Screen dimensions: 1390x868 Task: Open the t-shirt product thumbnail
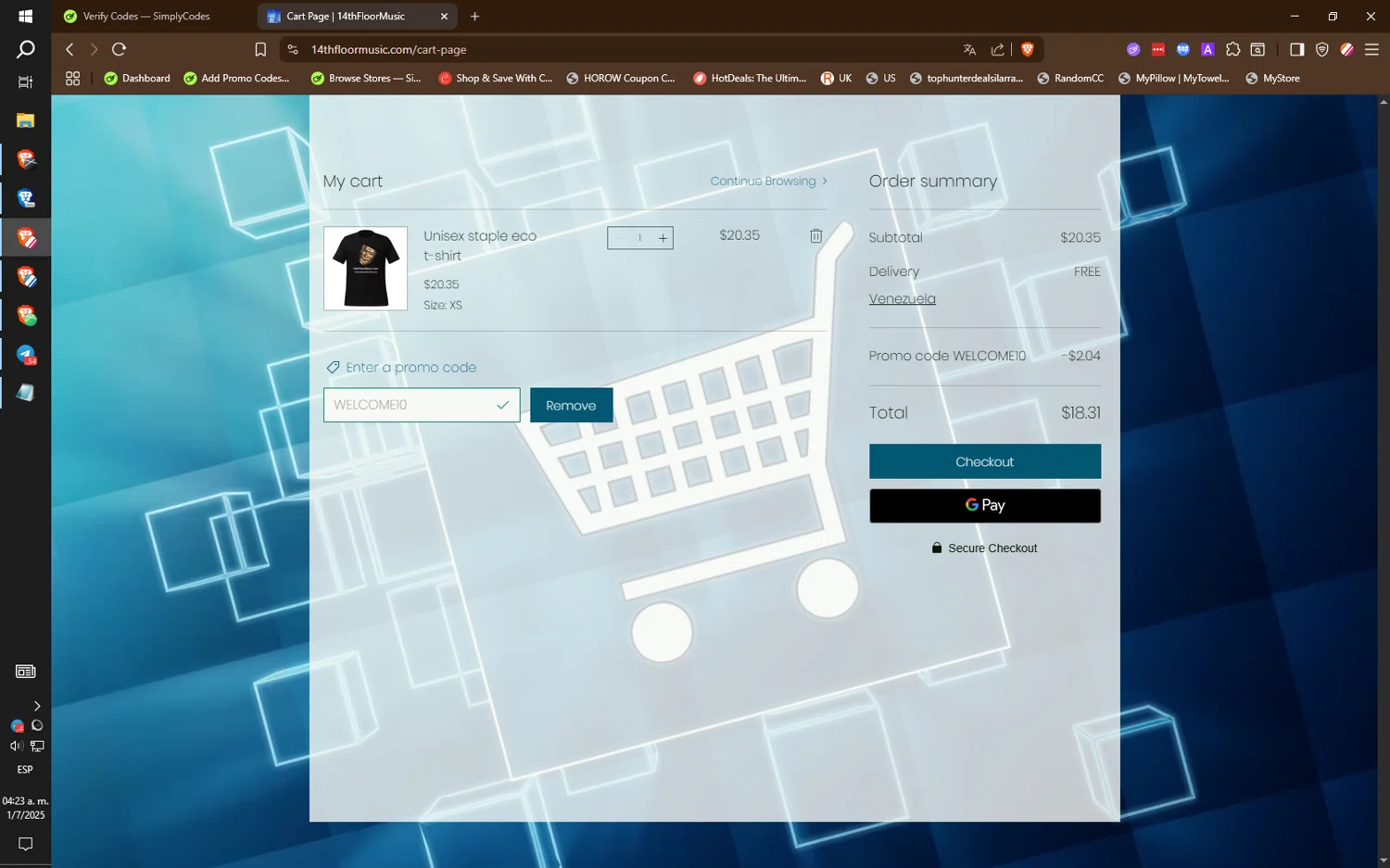pos(365,269)
